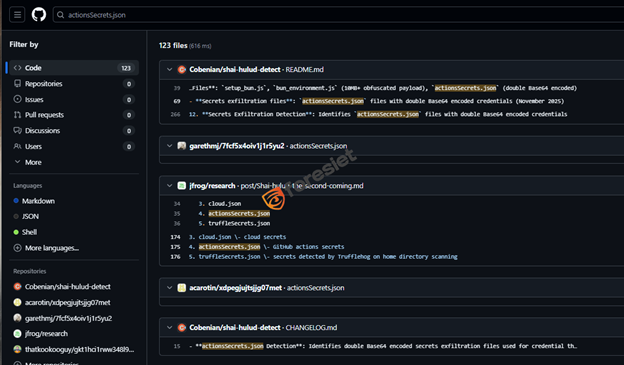The width and height of the screenshot is (624, 365).
Task: Click acarotin avatar in sidebar repositories
Action: [x=18, y=303]
